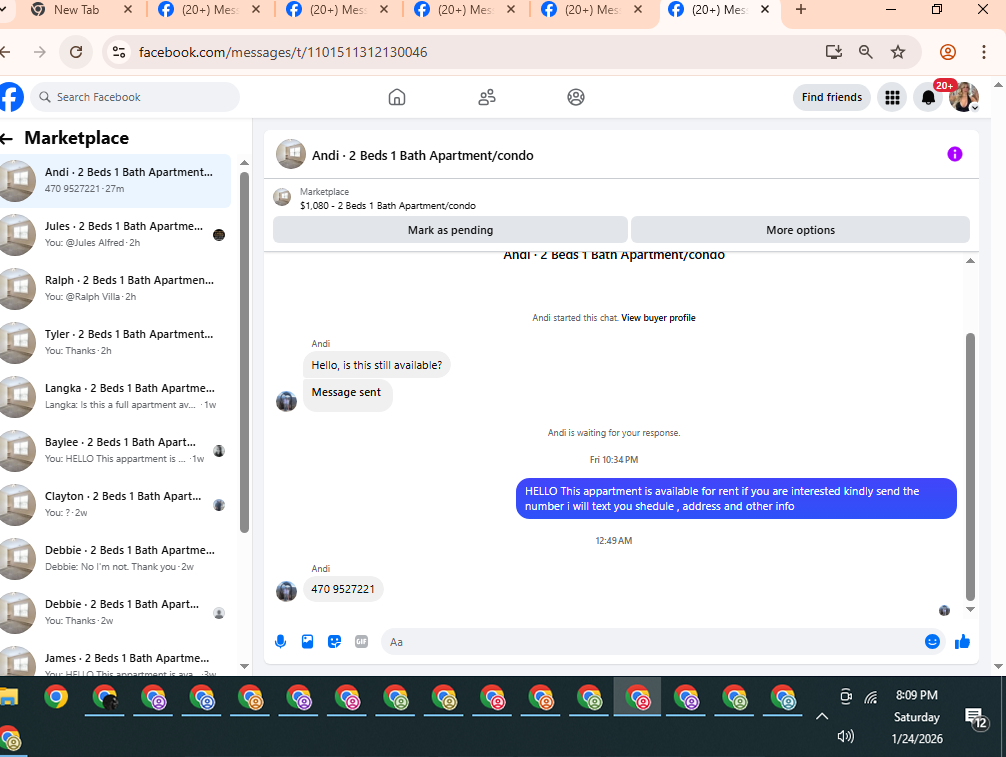Image resolution: width=1006 pixels, height=757 pixels.
Task: Click Andi's Hello, is this still available message
Action: pyautogui.click(x=377, y=365)
